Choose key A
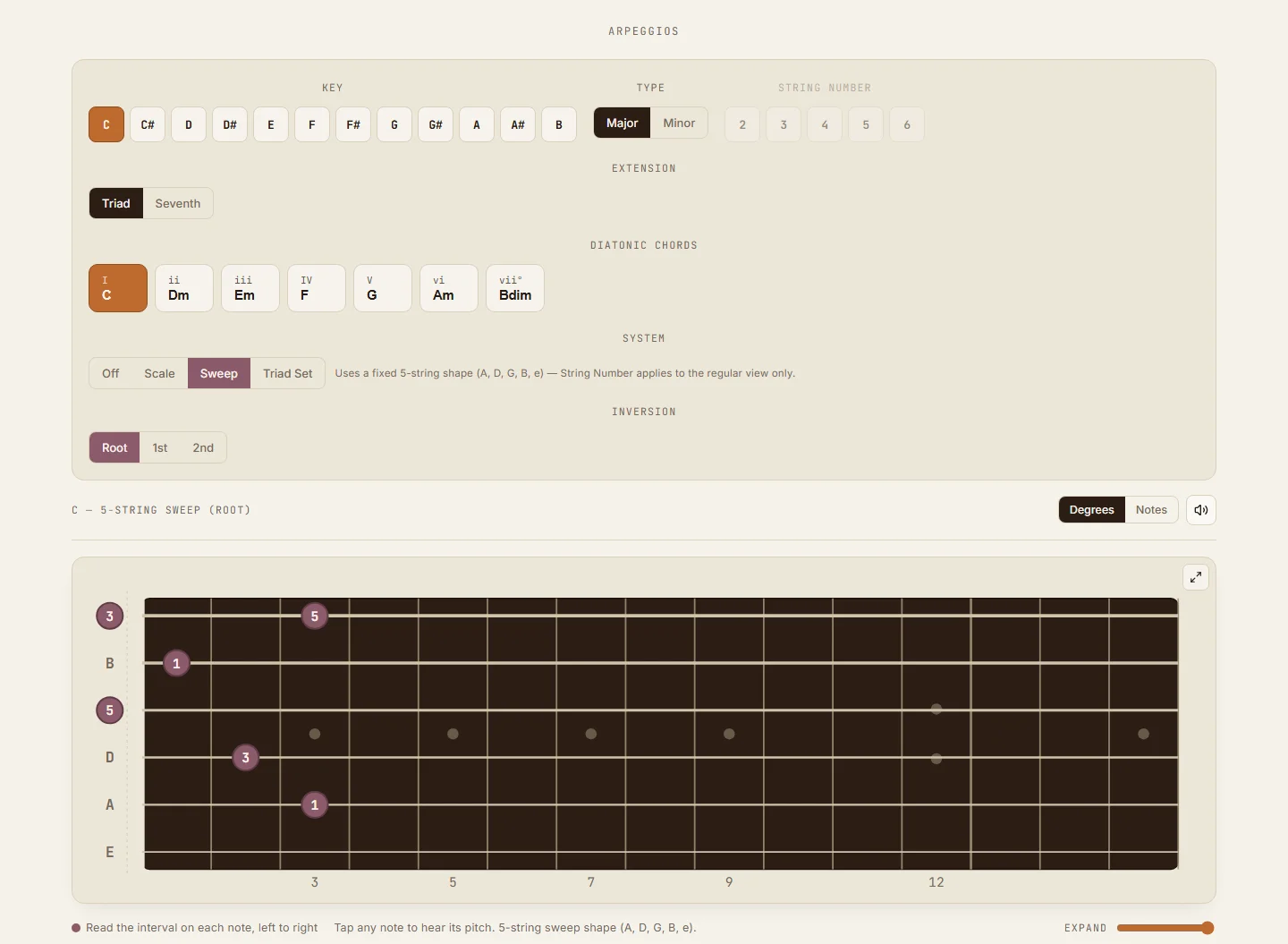1288x944 pixels. tap(477, 124)
